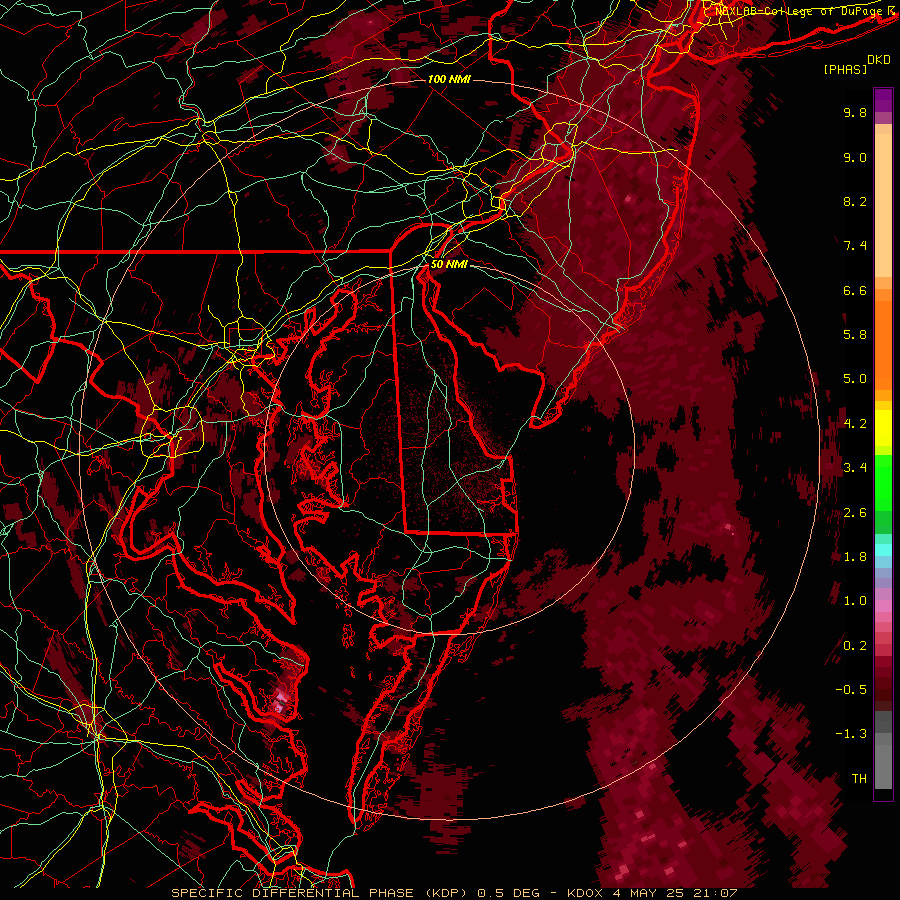Select the 0.2 legend label
Viewport: 900px width, 900px height.
855,646
